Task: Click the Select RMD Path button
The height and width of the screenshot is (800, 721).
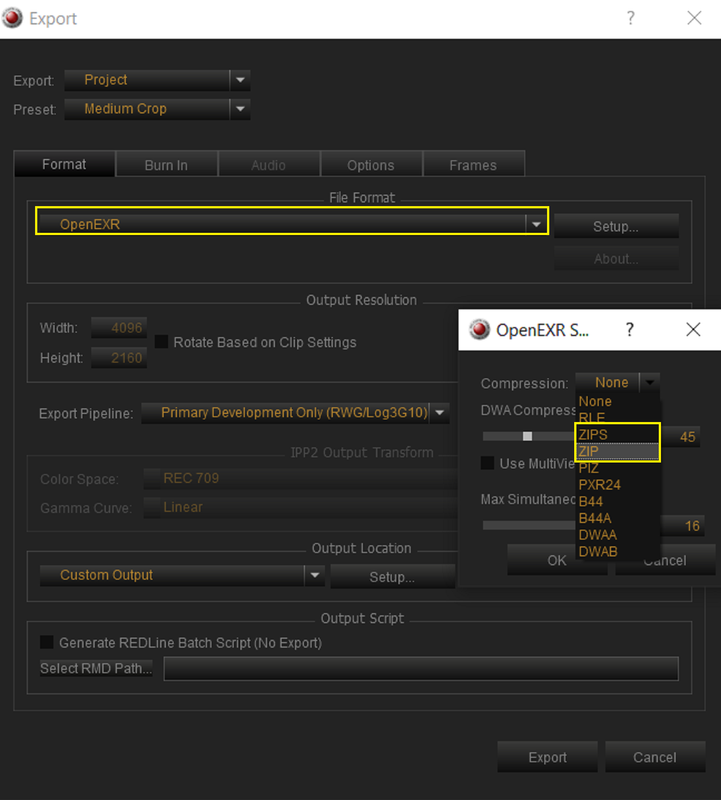Action: coord(96,668)
